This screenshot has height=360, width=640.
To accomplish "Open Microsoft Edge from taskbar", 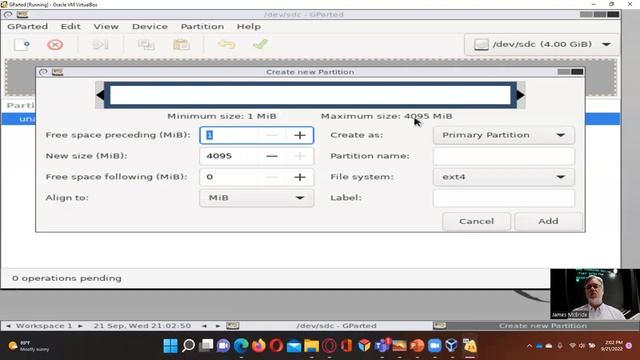I will click(241, 346).
